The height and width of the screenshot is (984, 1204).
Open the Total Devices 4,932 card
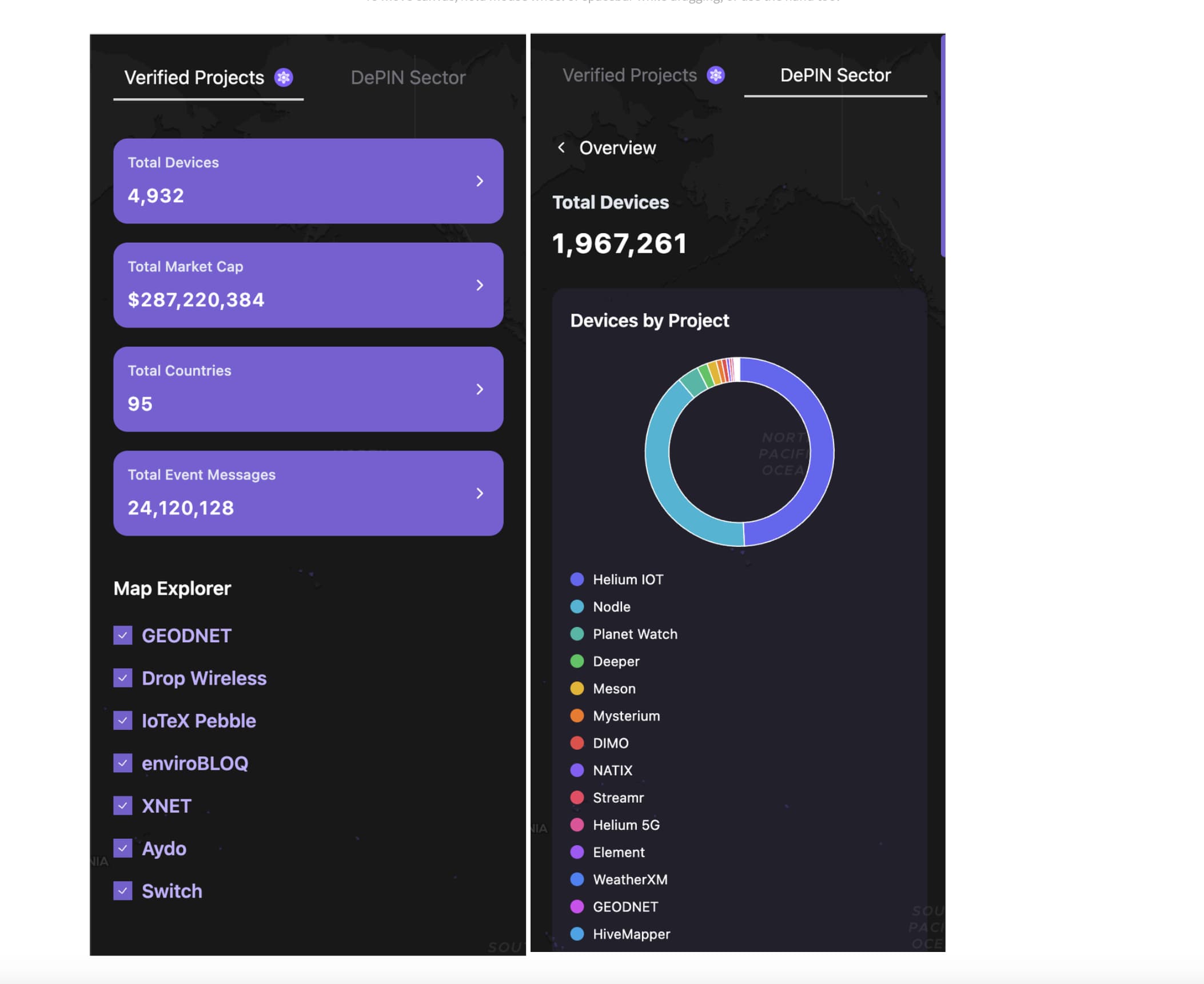click(308, 181)
